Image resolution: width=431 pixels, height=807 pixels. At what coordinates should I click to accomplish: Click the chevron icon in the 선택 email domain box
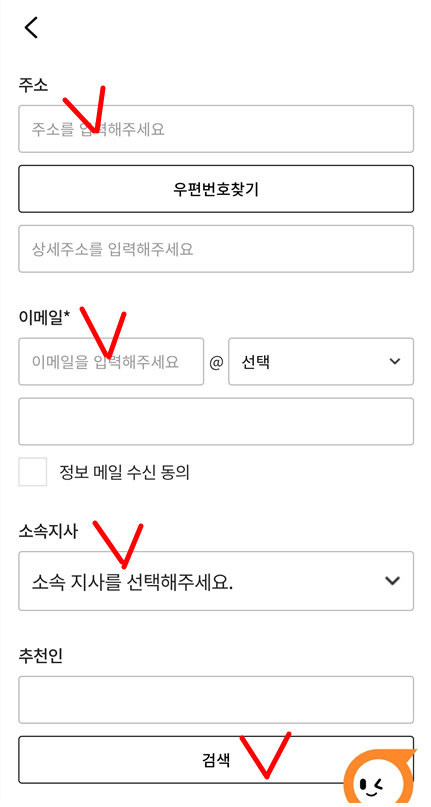point(394,361)
